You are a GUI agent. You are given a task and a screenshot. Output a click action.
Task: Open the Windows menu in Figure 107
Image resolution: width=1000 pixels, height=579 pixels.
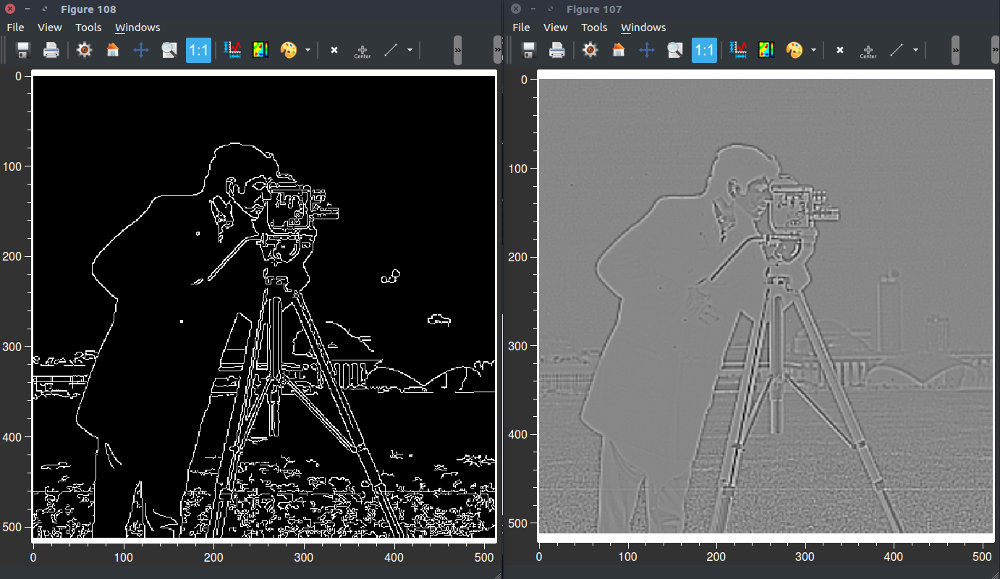pos(643,27)
